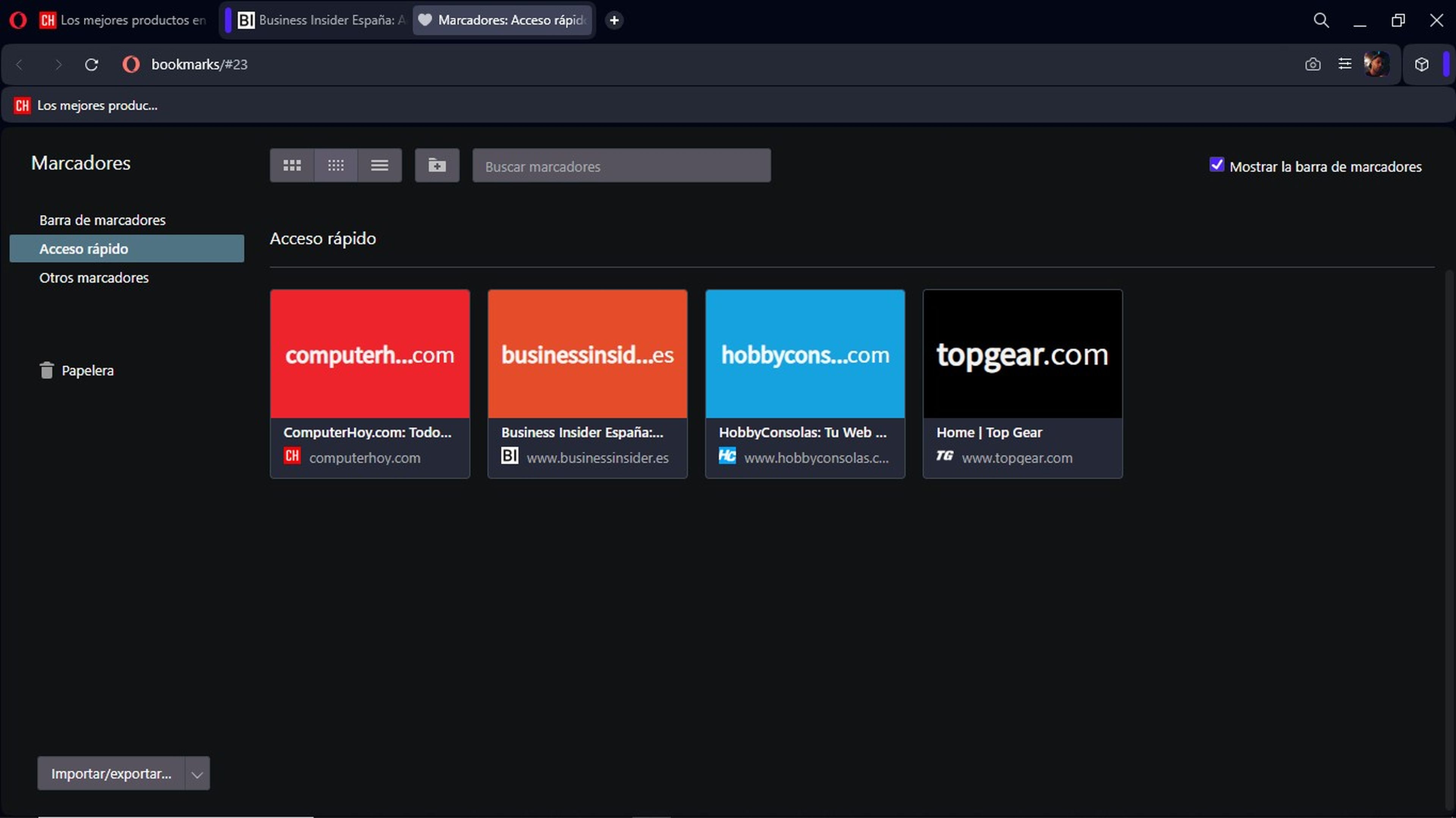This screenshot has height=818, width=1456.
Task: Click the TG favicon in Top Gear card
Action: click(945, 456)
